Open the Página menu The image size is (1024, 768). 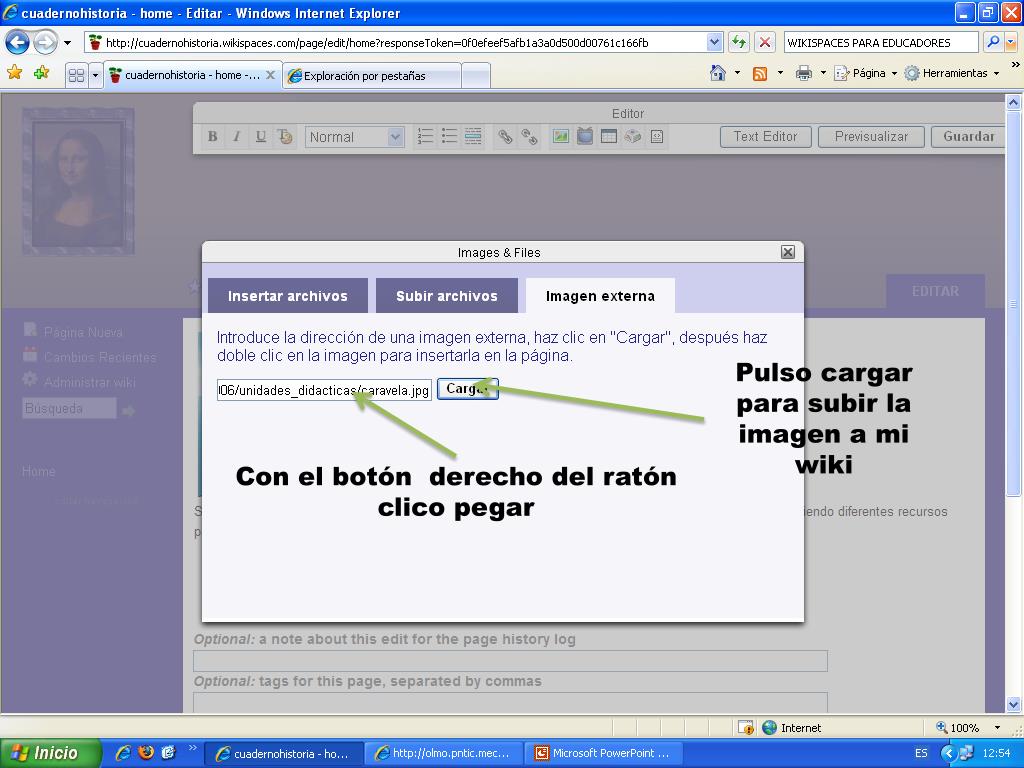point(865,73)
